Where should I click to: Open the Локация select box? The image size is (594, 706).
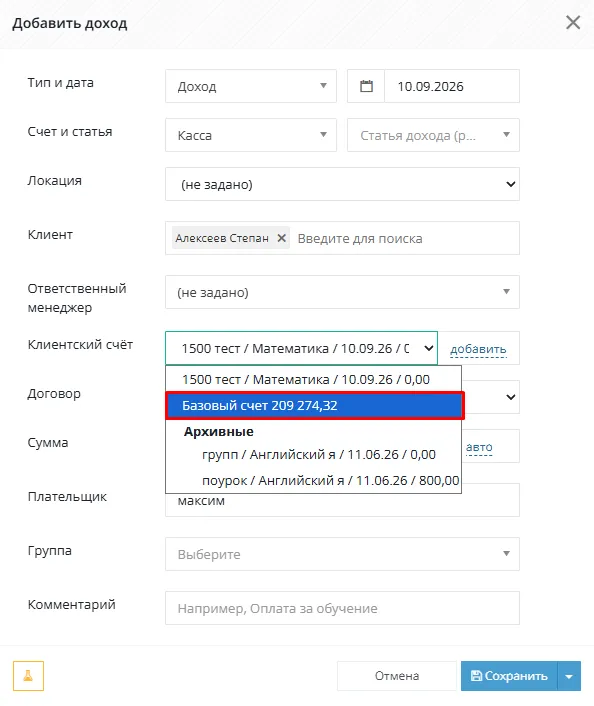pos(342,184)
